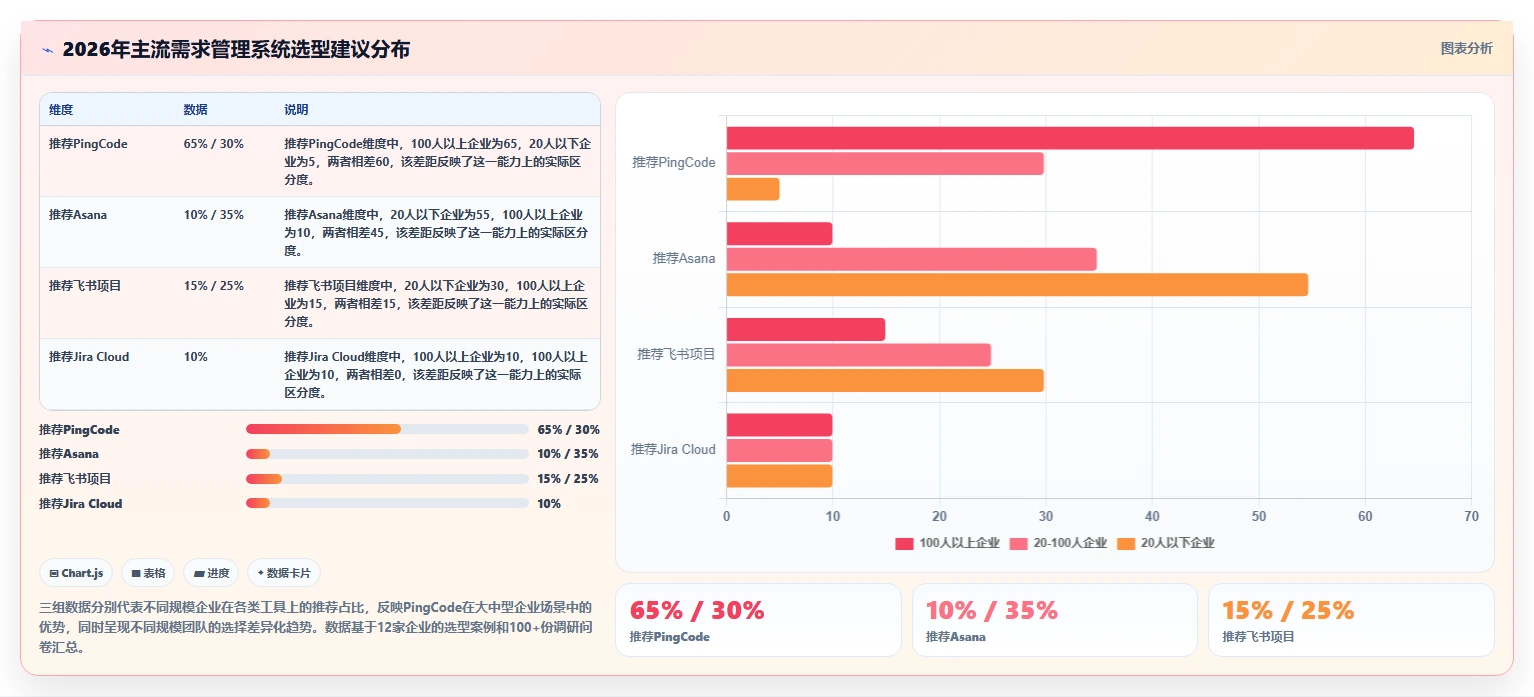Image resolution: width=1534 pixels, height=697 pixels.
Task: Click the 数据卡片 tag chip
Action: 284,573
